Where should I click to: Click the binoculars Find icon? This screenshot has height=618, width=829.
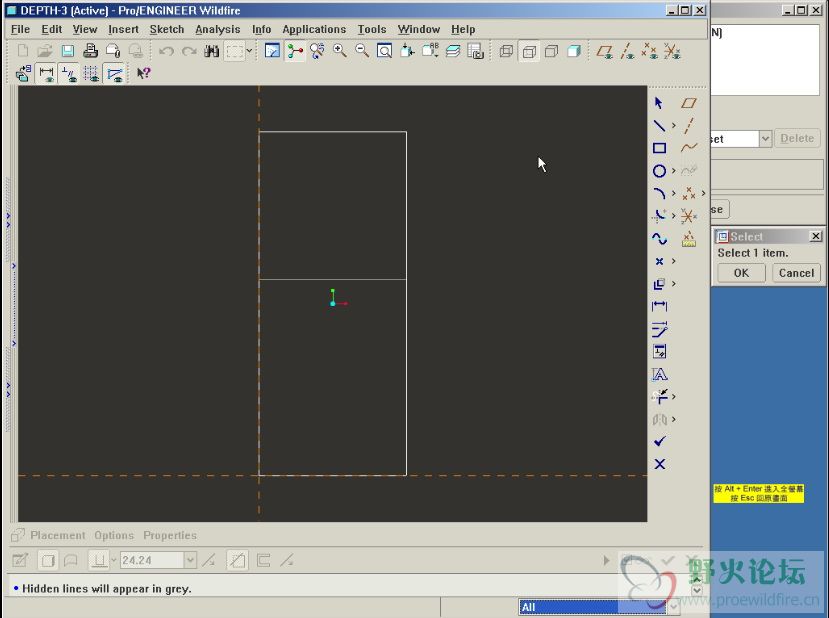211,51
